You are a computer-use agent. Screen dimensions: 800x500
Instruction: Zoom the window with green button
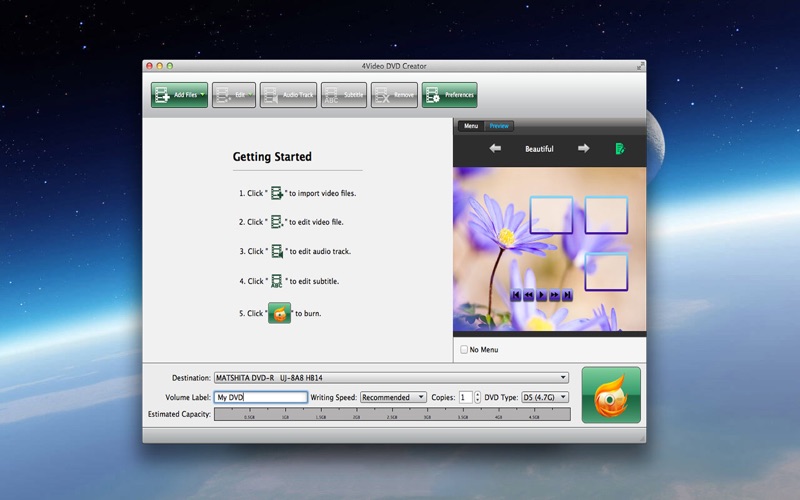[170, 66]
